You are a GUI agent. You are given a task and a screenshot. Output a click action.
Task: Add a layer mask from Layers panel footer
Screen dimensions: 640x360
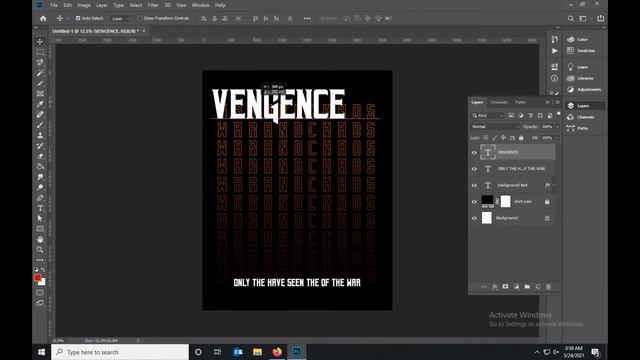click(505, 287)
